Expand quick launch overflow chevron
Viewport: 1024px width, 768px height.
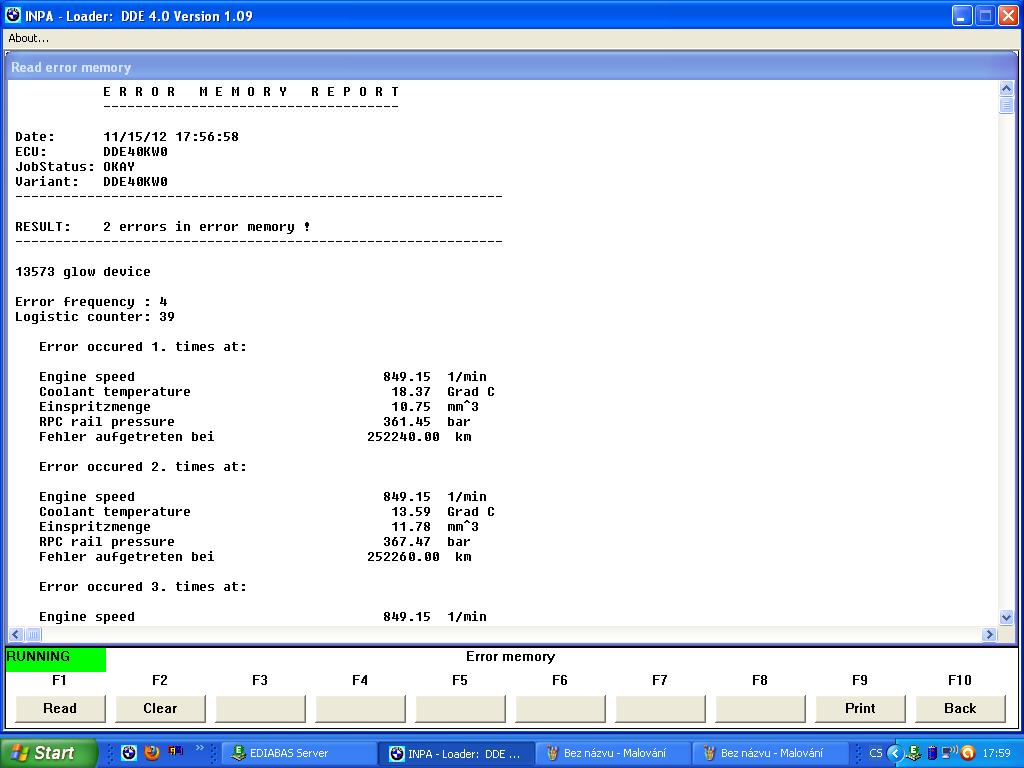coord(200,749)
